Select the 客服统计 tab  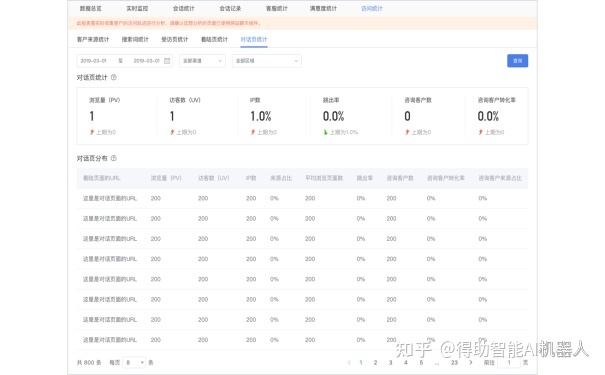(277, 8)
